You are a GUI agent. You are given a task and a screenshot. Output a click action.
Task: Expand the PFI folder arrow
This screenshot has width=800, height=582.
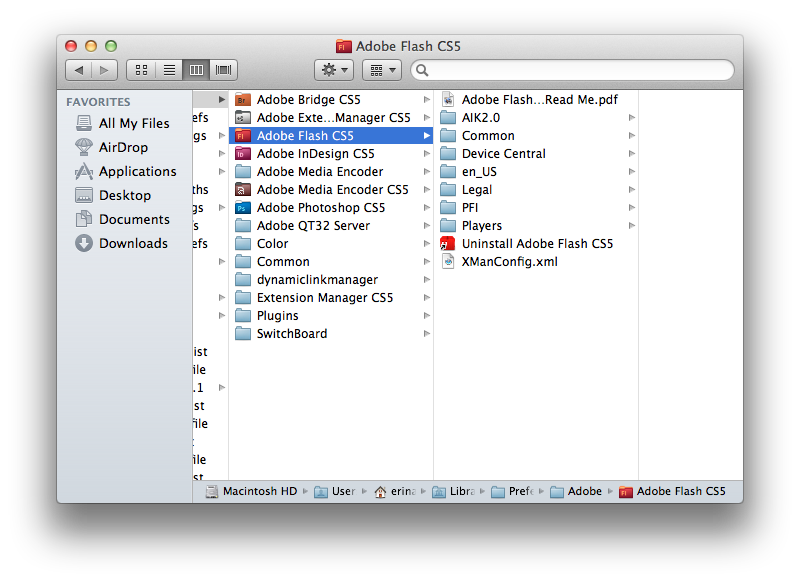pyautogui.click(x=632, y=208)
